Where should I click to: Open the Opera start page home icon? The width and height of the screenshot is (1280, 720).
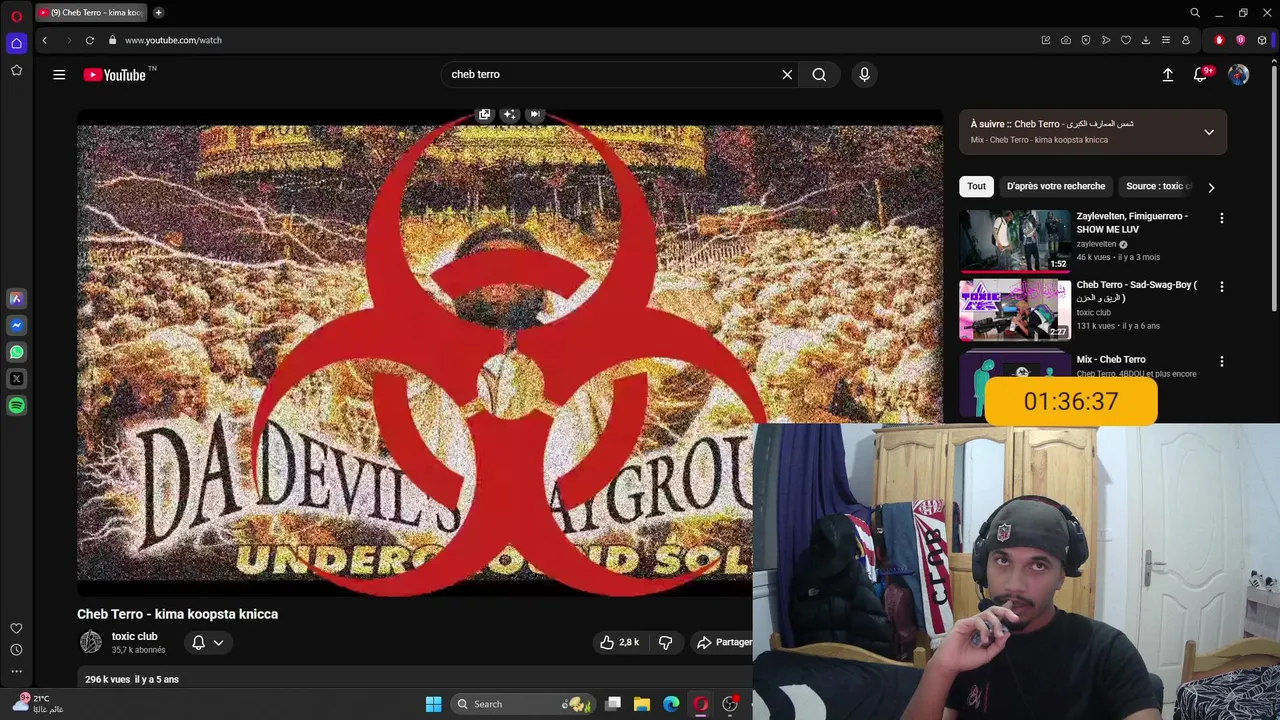click(x=16, y=43)
